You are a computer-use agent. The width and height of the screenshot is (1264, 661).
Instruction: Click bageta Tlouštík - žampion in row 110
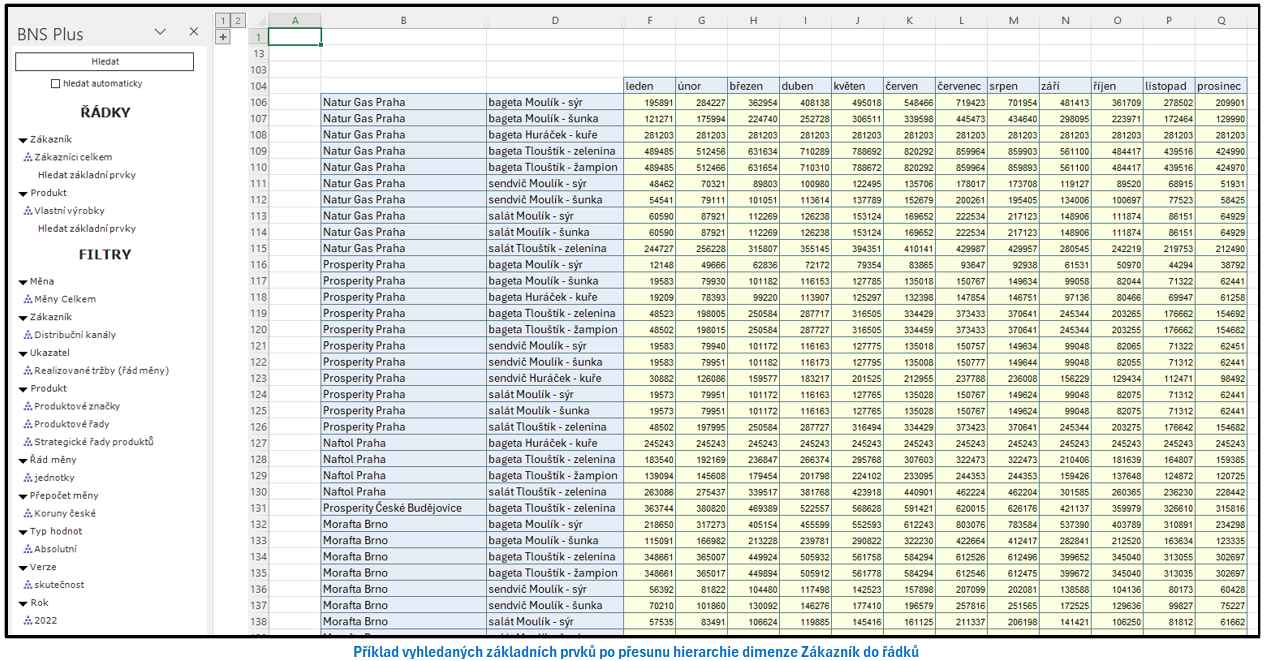[x=554, y=167]
